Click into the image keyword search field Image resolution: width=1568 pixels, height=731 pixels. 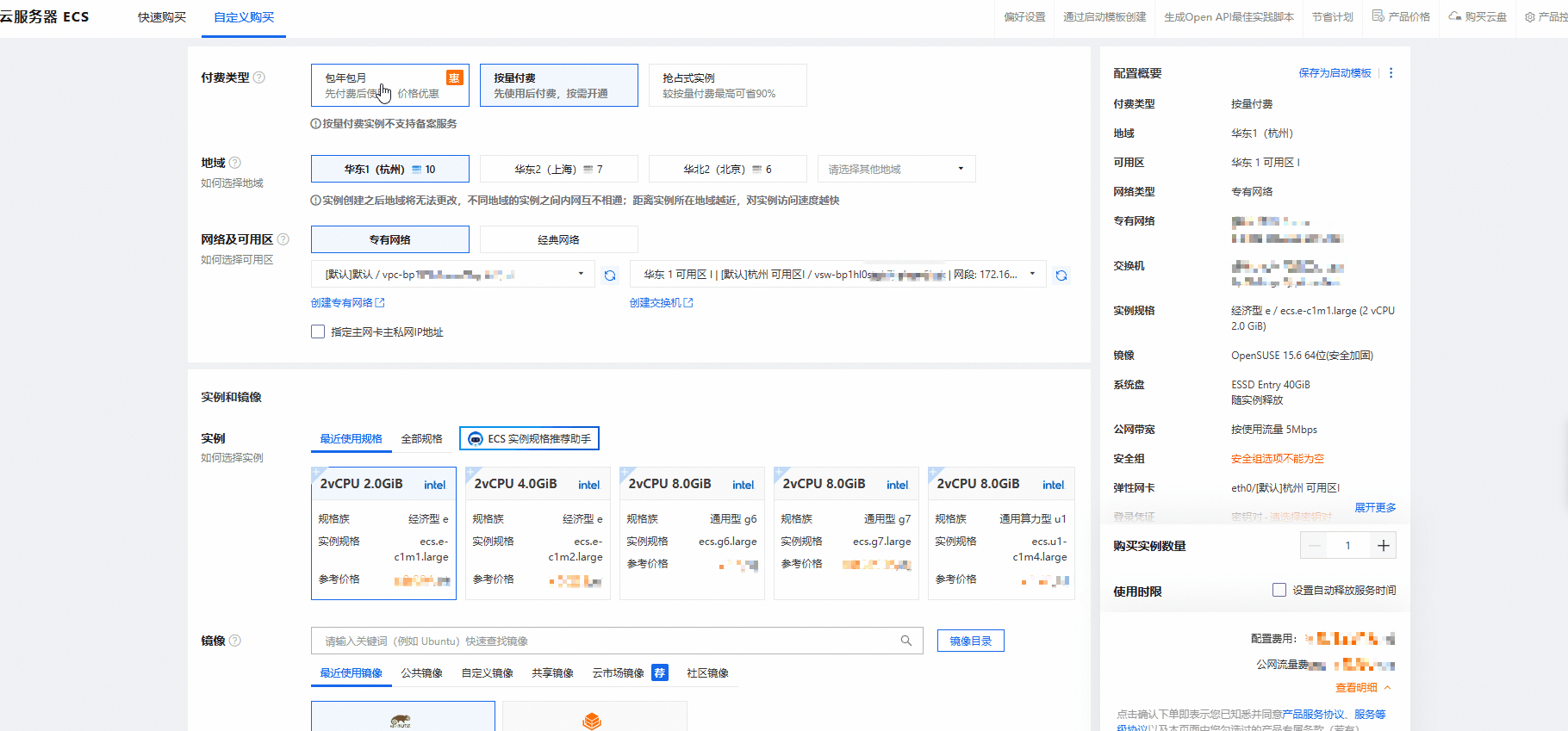tap(617, 641)
